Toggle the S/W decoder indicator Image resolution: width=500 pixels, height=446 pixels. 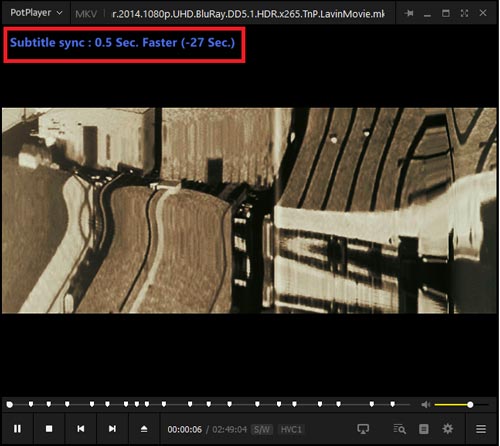pyautogui.click(x=262, y=429)
